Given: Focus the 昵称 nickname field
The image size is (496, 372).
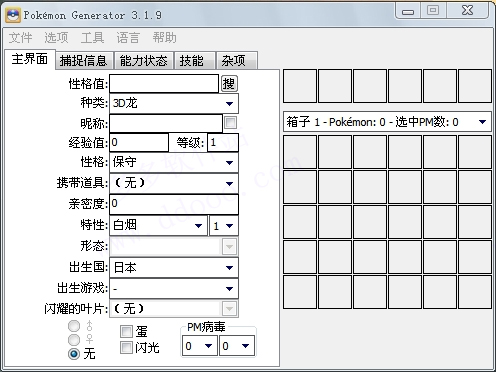Looking at the screenshot, I should click(166, 123).
